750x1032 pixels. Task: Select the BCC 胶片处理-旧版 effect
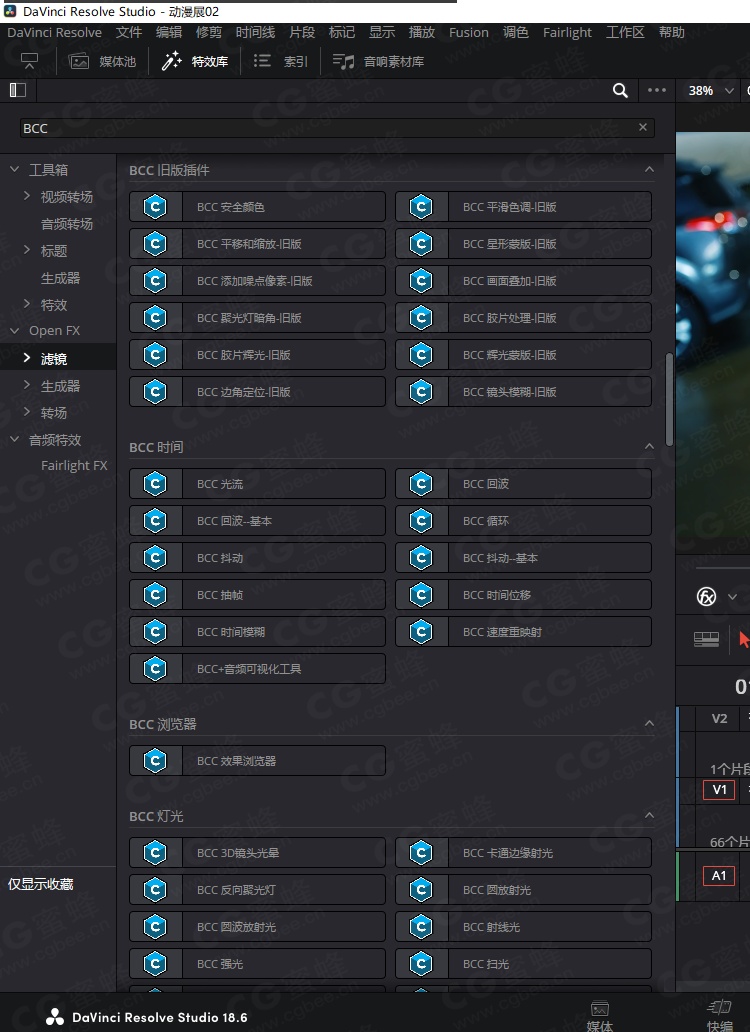point(523,317)
